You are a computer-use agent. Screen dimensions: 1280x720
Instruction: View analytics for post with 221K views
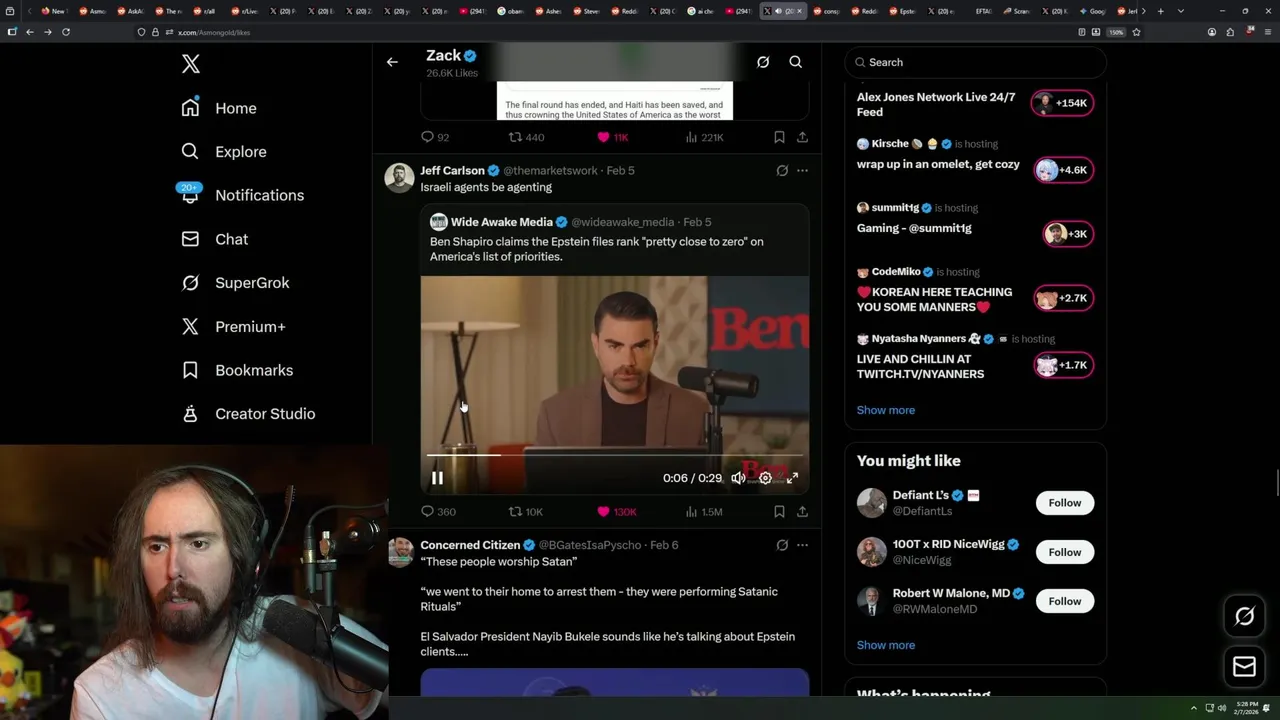click(x=704, y=137)
